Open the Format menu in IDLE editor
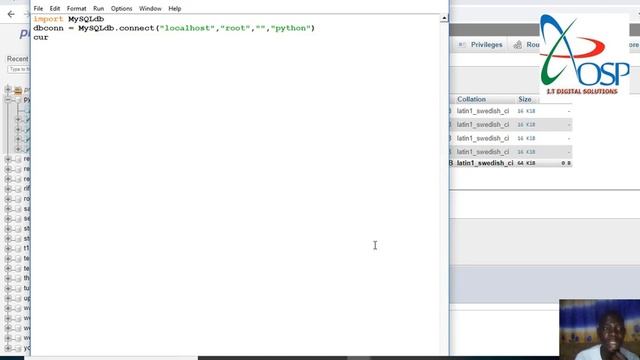The height and width of the screenshot is (360, 640). [76, 8]
